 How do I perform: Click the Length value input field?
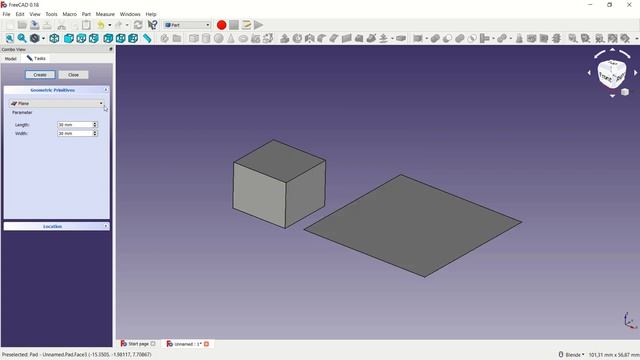75,124
